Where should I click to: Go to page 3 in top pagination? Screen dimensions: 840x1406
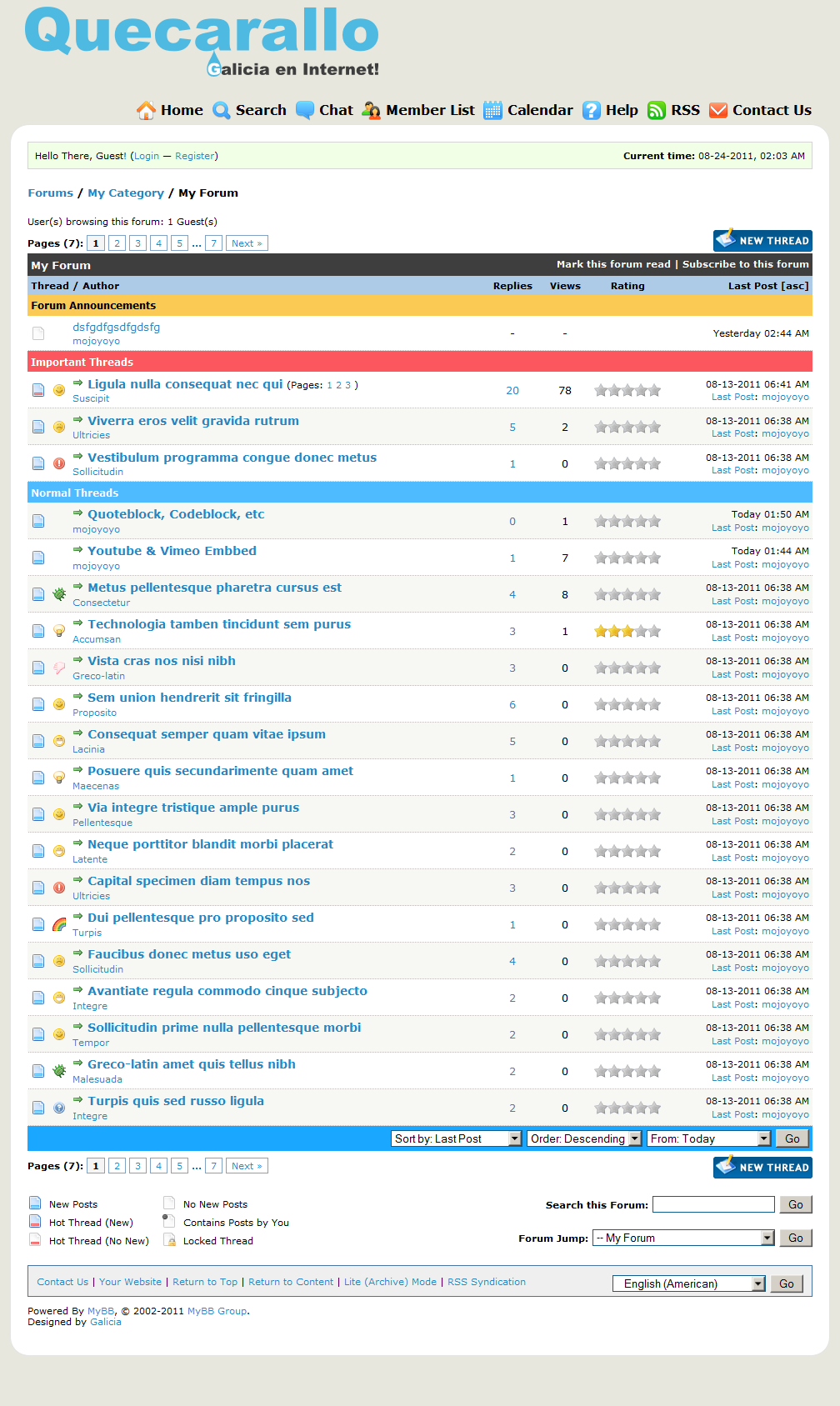pyautogui.click(x=137, y=243)
